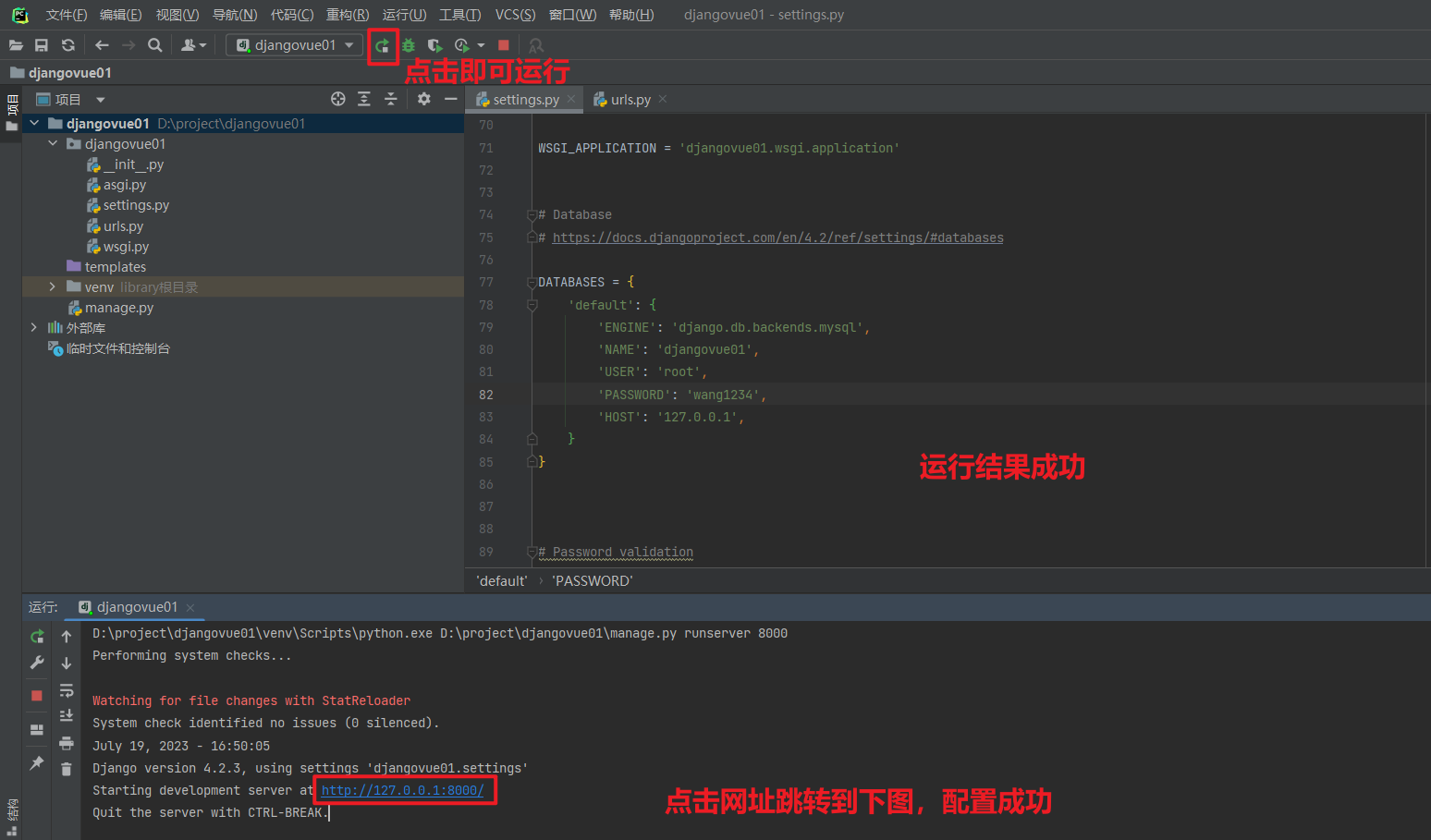
Task: Open the 文件(F) menu
Action: [67, 15]
